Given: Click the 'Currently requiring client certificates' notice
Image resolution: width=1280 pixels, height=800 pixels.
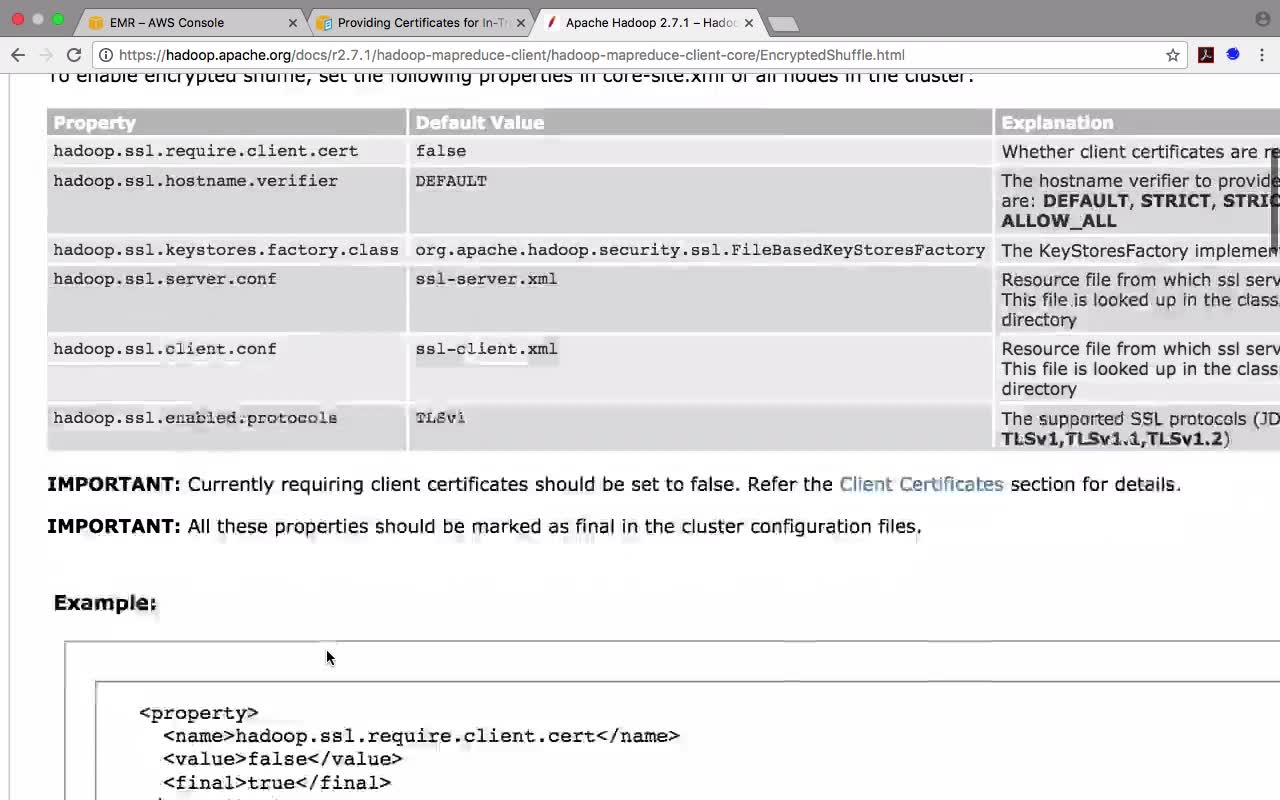Looking at the screenshot, I should pyautogui.click(x=614, y=484).
